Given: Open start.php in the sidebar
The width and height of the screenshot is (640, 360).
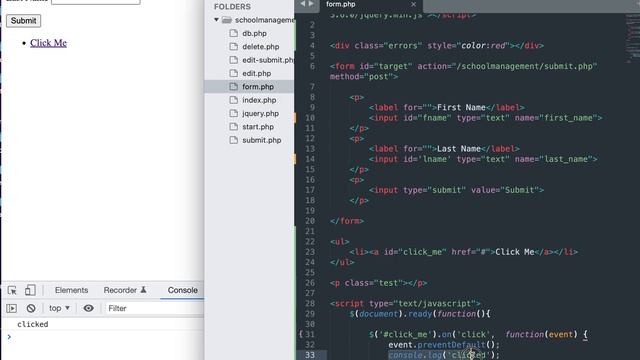Looking at the screenshot, I should tap(258, 127).
